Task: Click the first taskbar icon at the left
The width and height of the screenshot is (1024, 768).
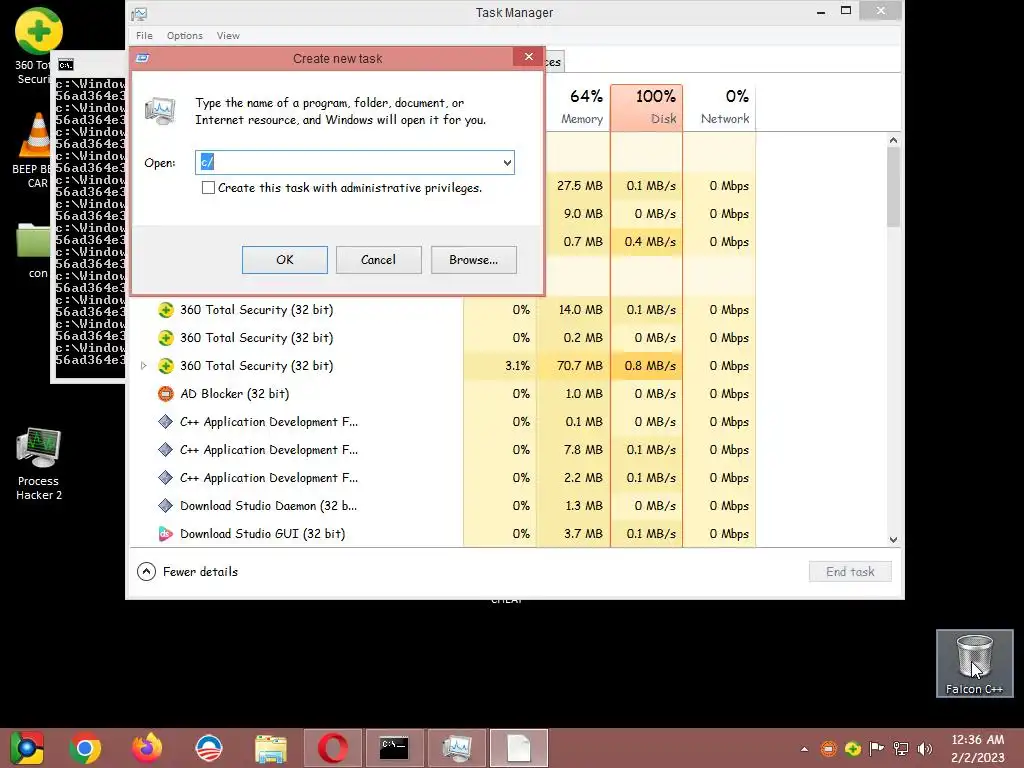Action: pos(26,748)
